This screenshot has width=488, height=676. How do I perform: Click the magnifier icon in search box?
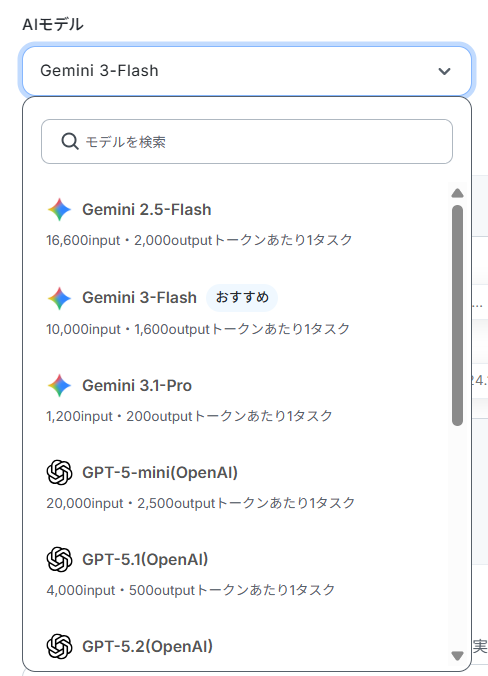(x=70, y=141)
